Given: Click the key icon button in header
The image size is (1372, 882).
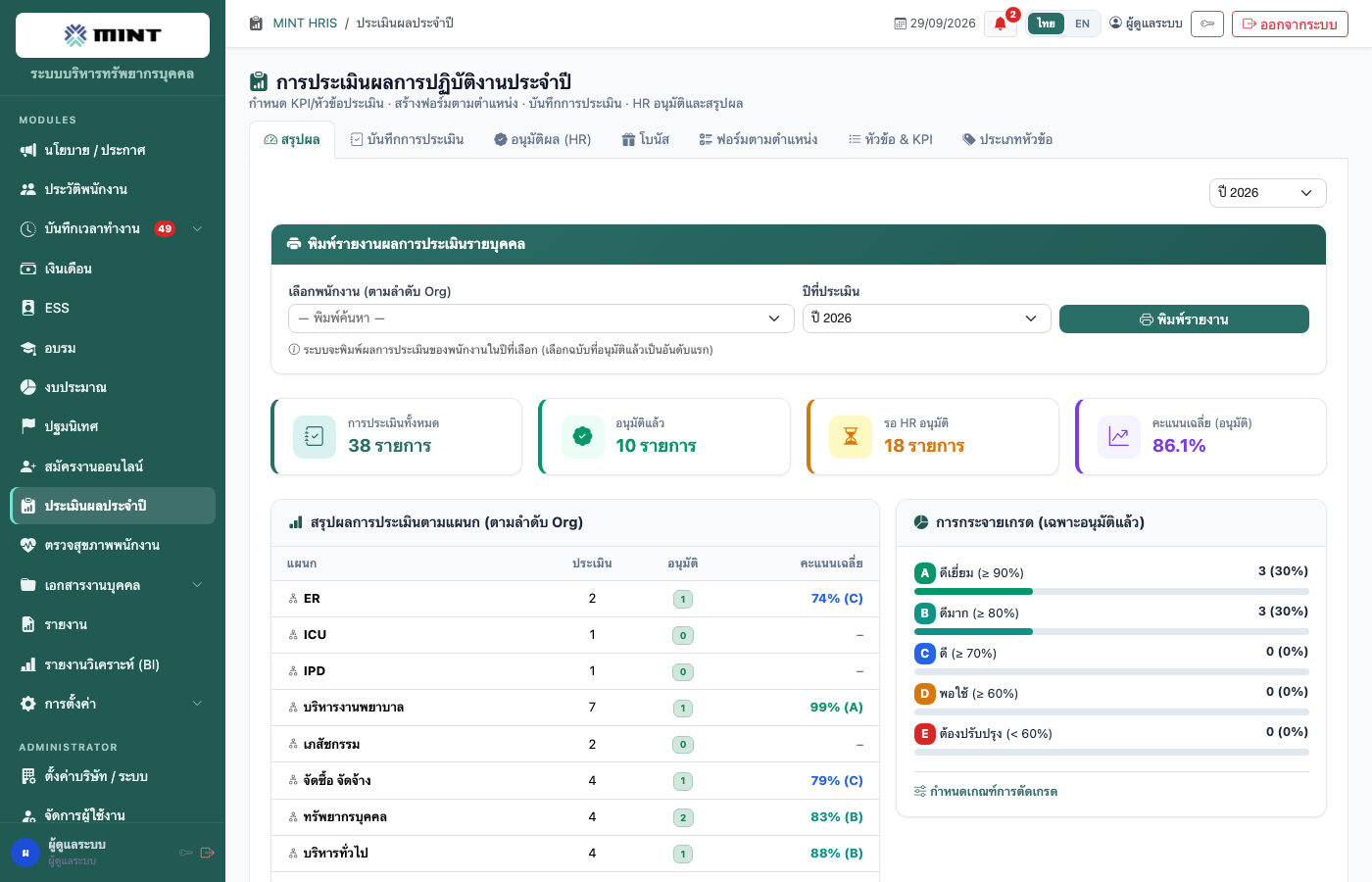Looking at the screenshot, I should tap(1207, 24).
